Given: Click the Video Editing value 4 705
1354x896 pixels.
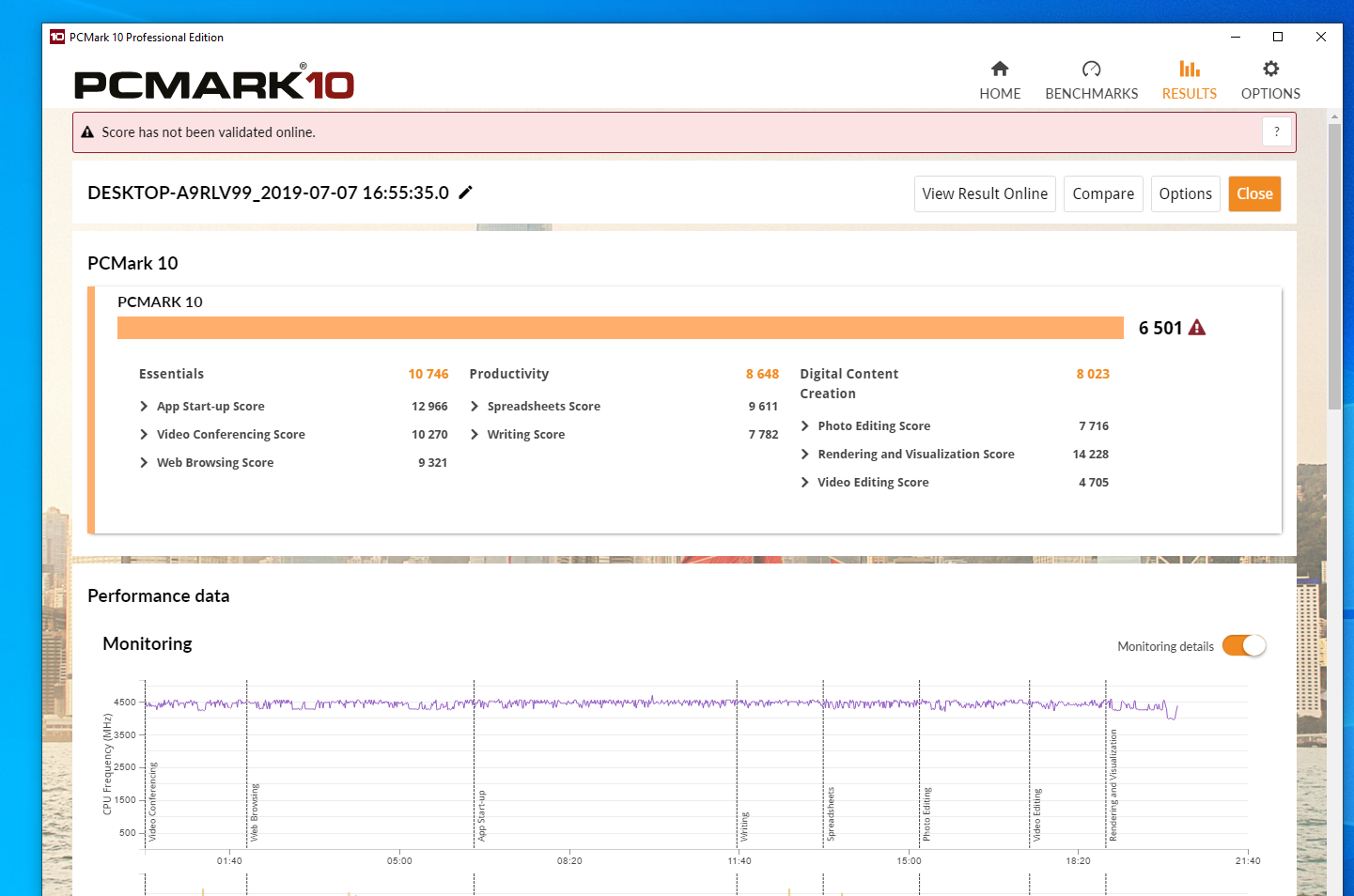Looking at the screenshot, I should coord(1094,482).
